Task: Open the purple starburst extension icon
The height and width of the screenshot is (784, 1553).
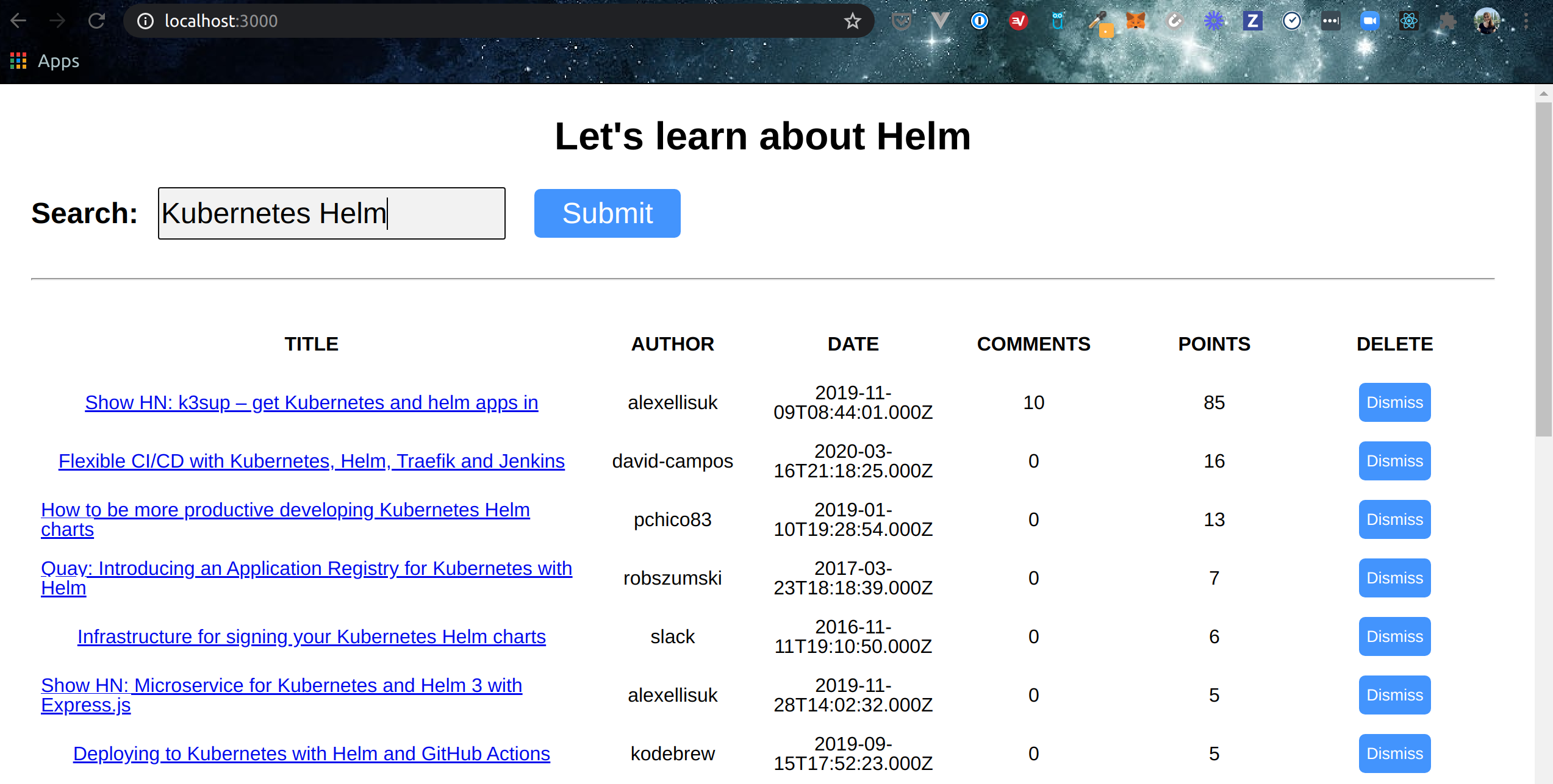Action: (1213, 21)
